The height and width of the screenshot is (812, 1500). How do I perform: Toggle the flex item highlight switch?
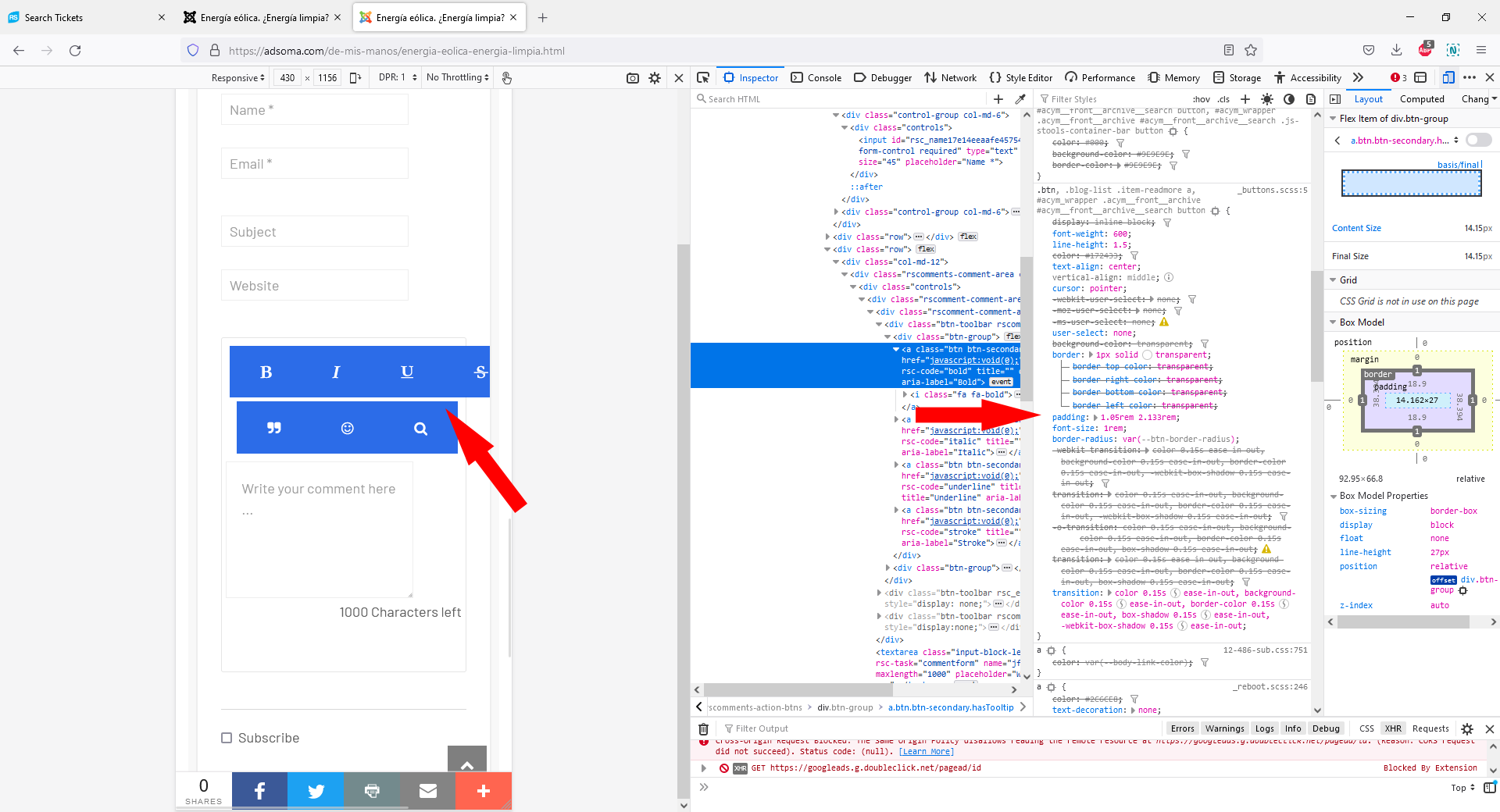coord(1478,140)
